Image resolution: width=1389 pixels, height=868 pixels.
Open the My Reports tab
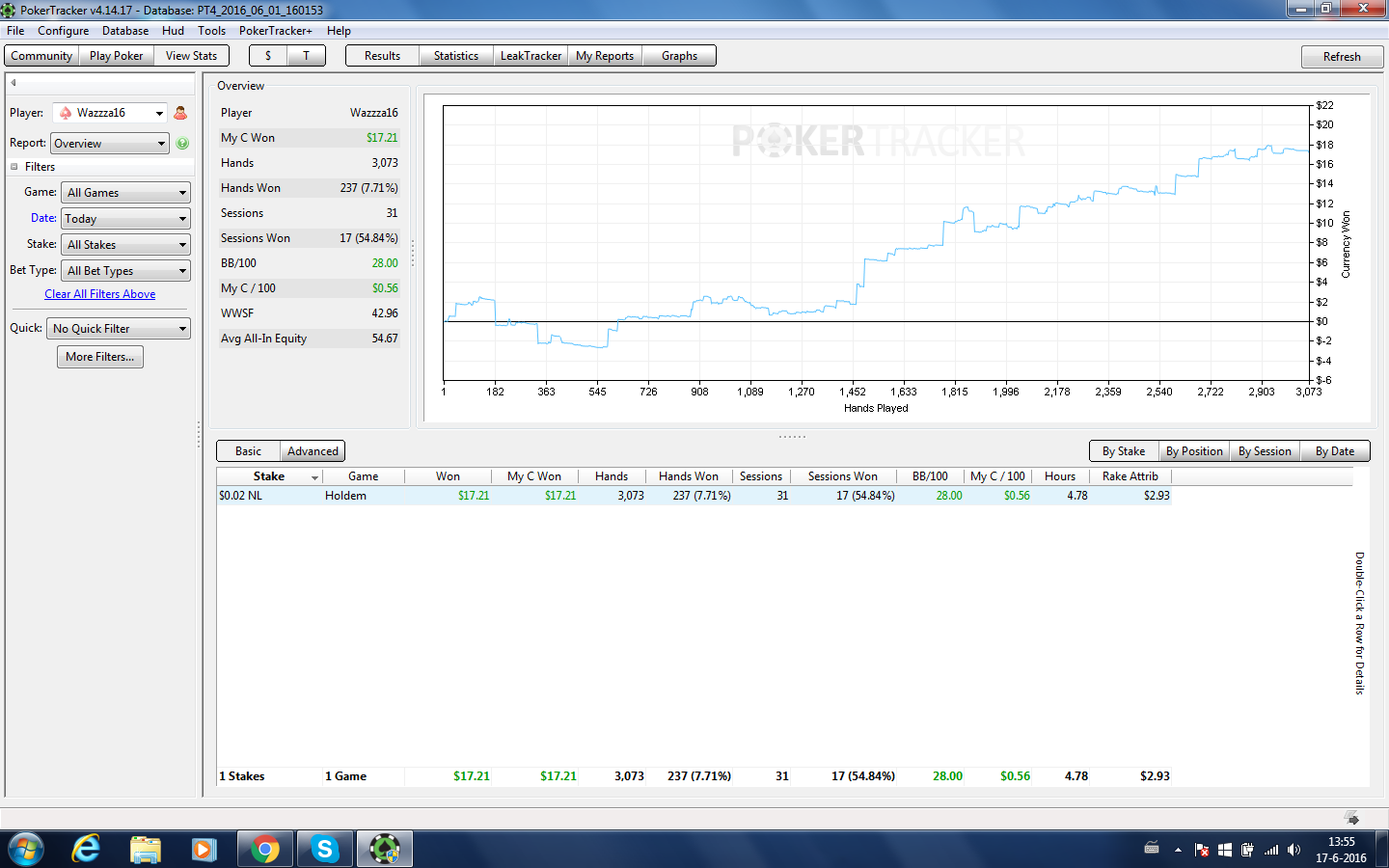point(605,56)
